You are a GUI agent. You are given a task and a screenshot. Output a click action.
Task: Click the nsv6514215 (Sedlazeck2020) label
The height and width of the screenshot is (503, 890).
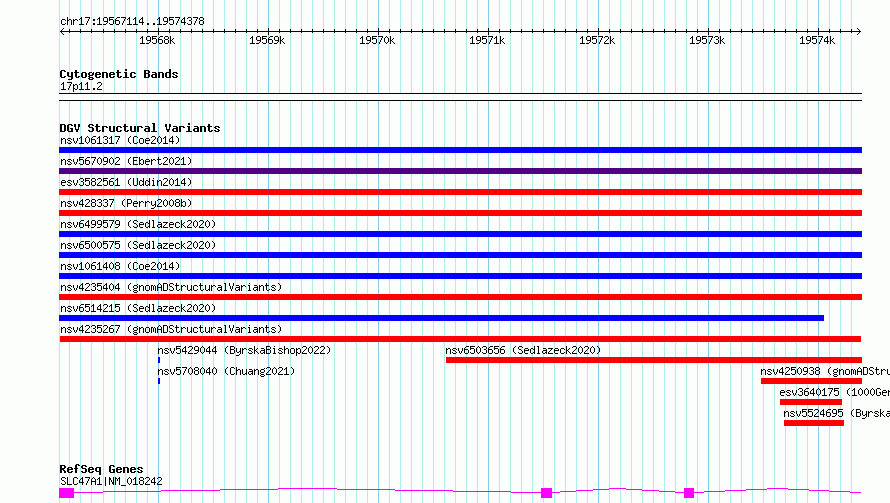pyautogui.click(x=138, y=308)
